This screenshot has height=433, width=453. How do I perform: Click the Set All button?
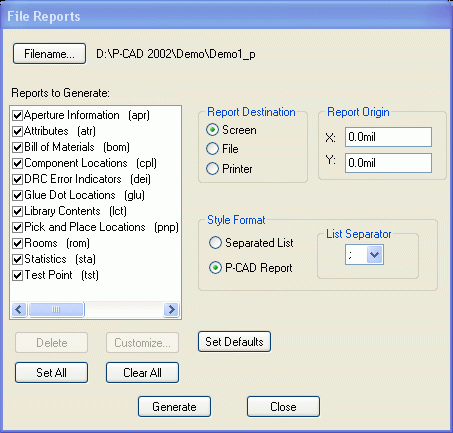pyautogui.click(x=51, y=372)
